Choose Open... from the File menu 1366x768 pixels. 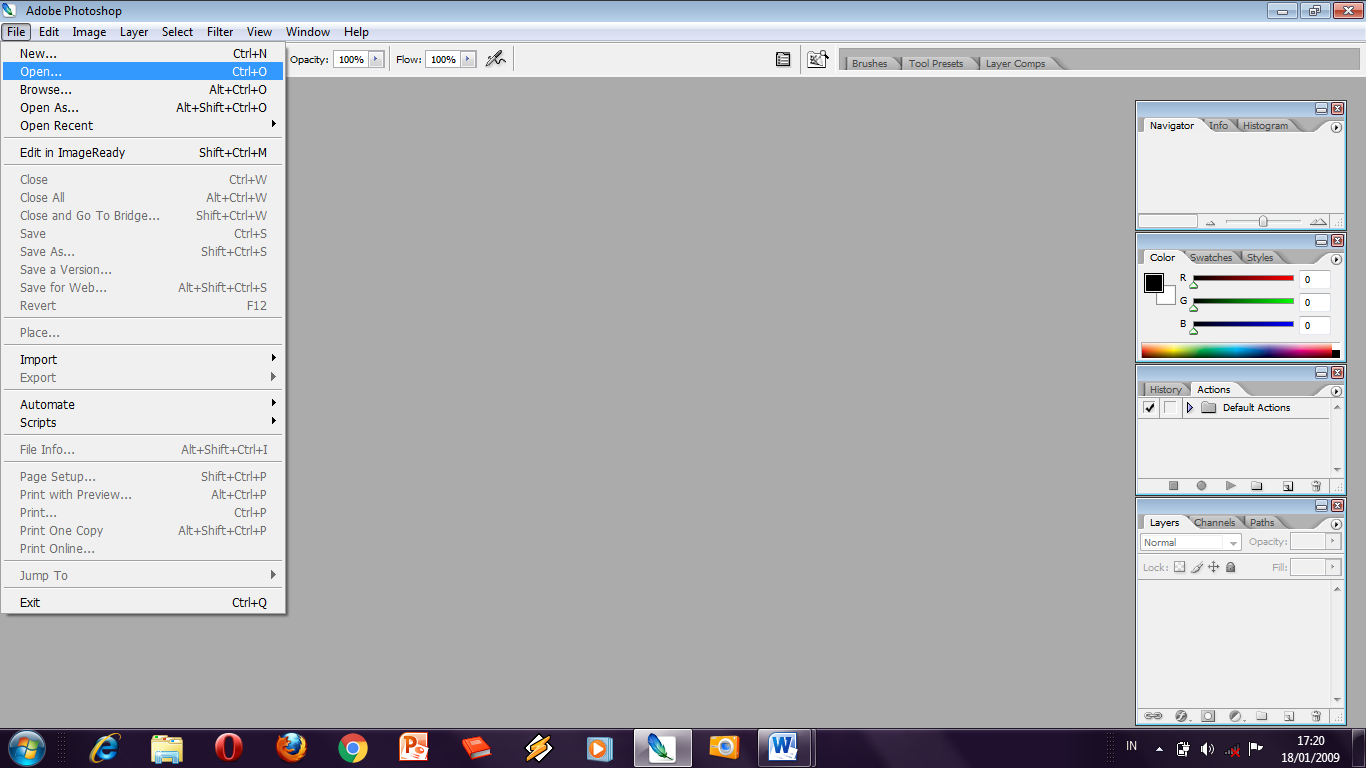click(x=143, y=72)
